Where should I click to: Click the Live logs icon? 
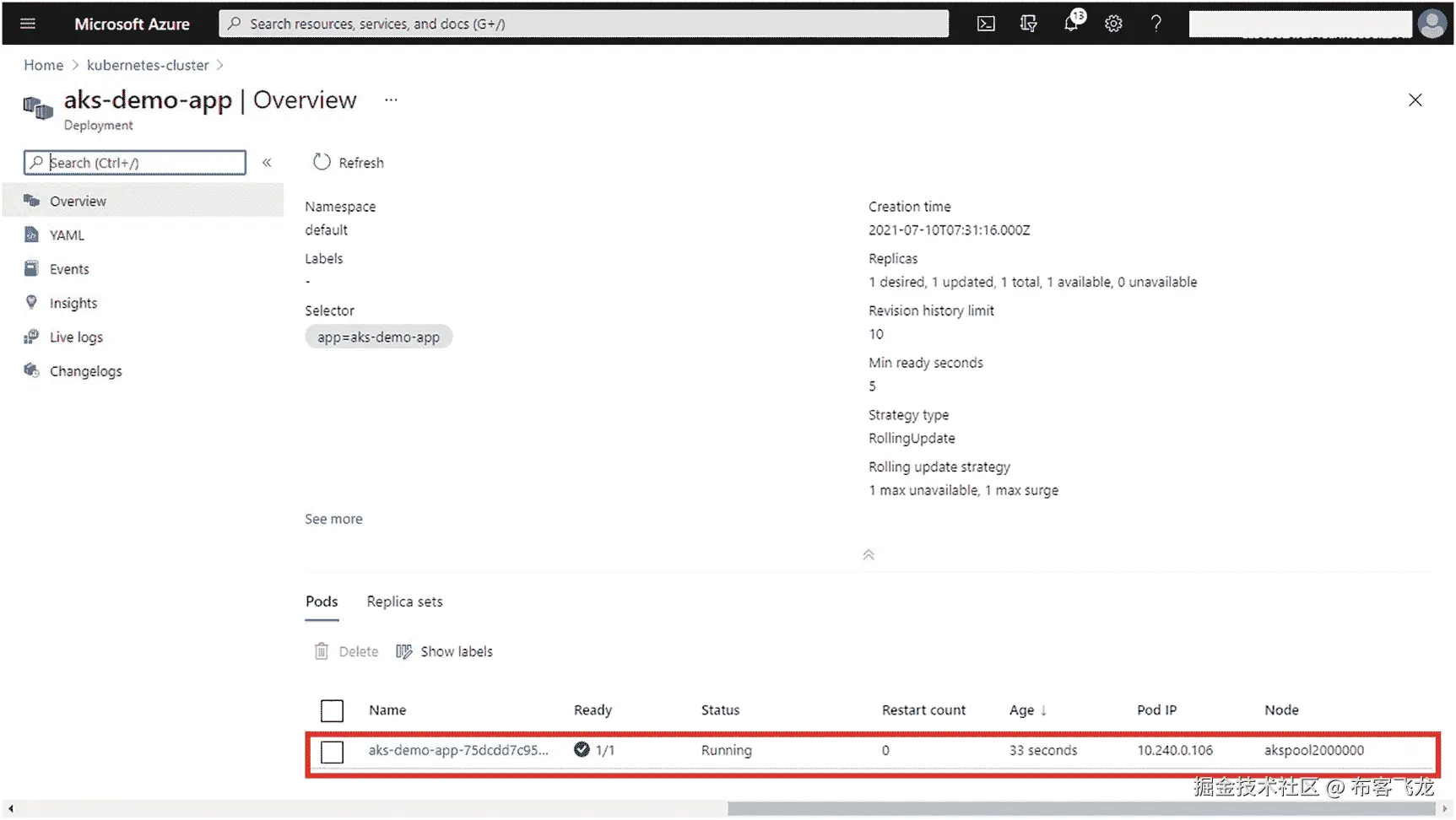point(31,337)
